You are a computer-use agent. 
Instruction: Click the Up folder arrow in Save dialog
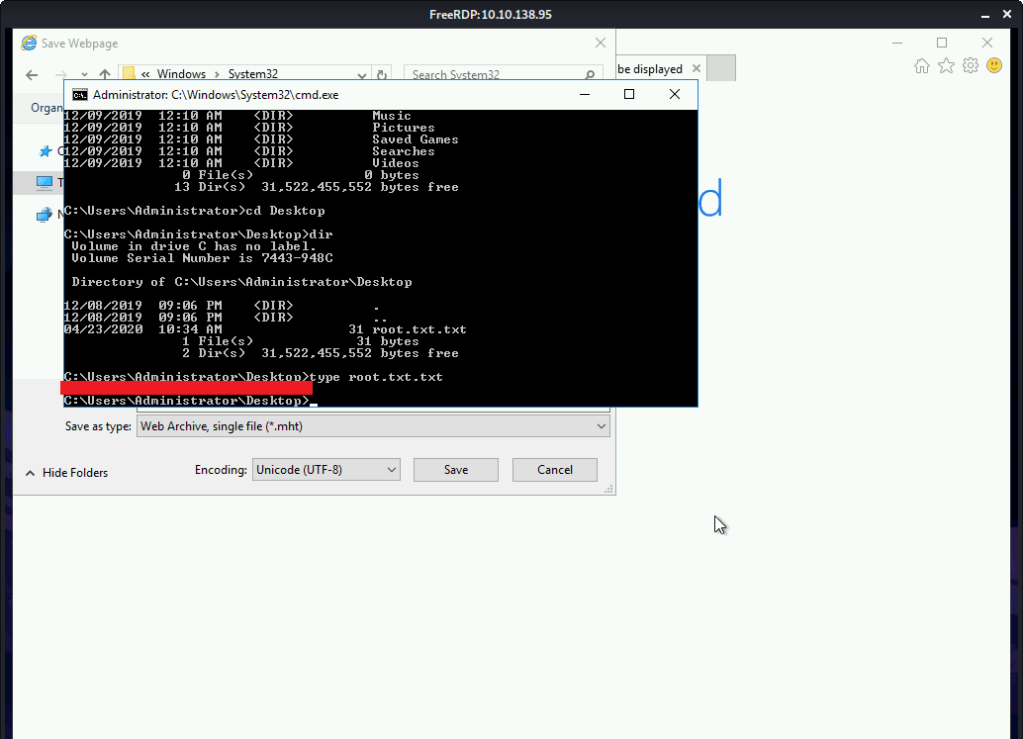[x=105, y=75]
